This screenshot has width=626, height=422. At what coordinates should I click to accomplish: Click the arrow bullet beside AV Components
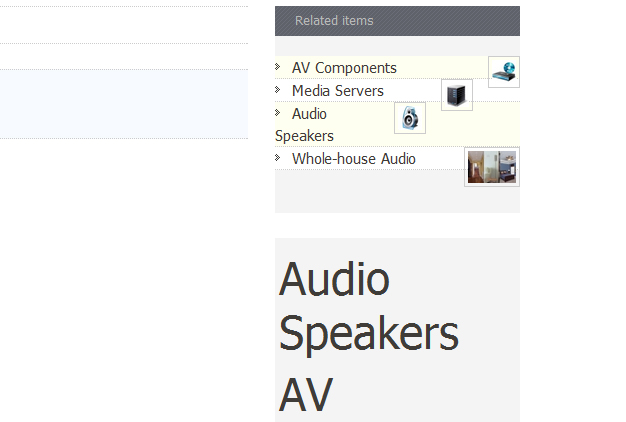click(278, 67)
